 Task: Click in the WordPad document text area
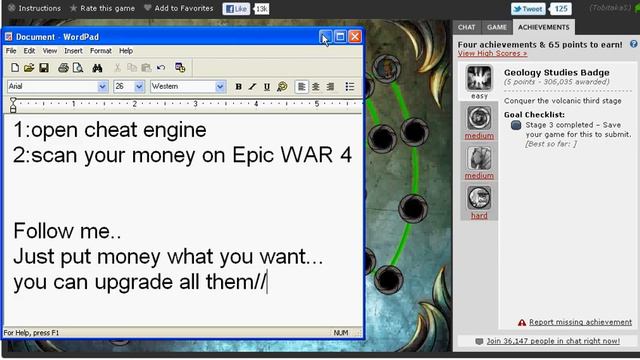tap(183, 220)
